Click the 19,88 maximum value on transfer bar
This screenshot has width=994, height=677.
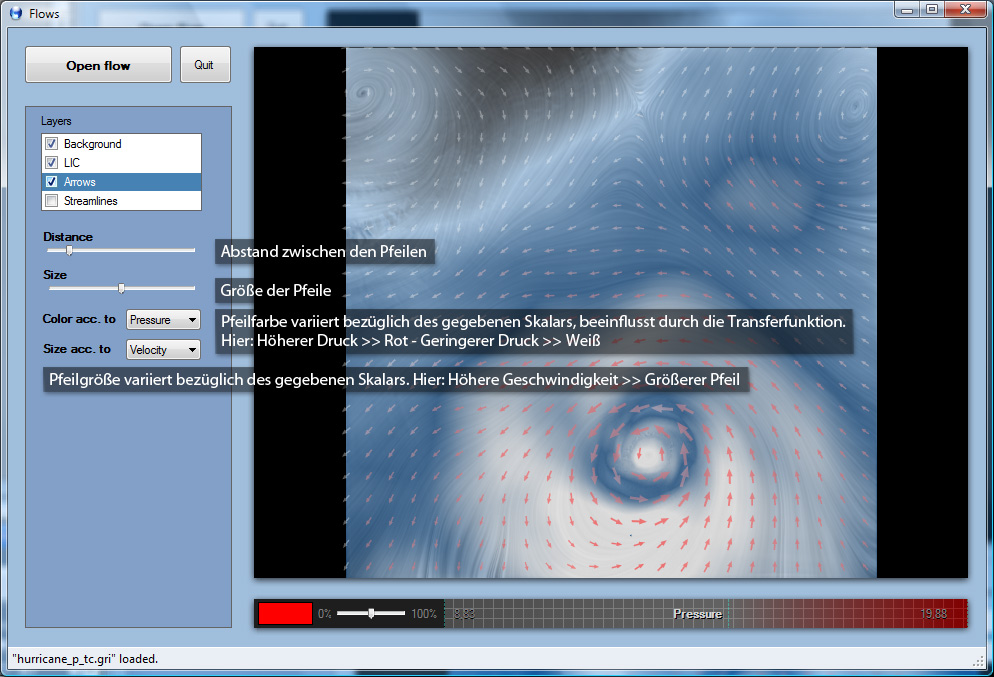[x=934, y=614]
